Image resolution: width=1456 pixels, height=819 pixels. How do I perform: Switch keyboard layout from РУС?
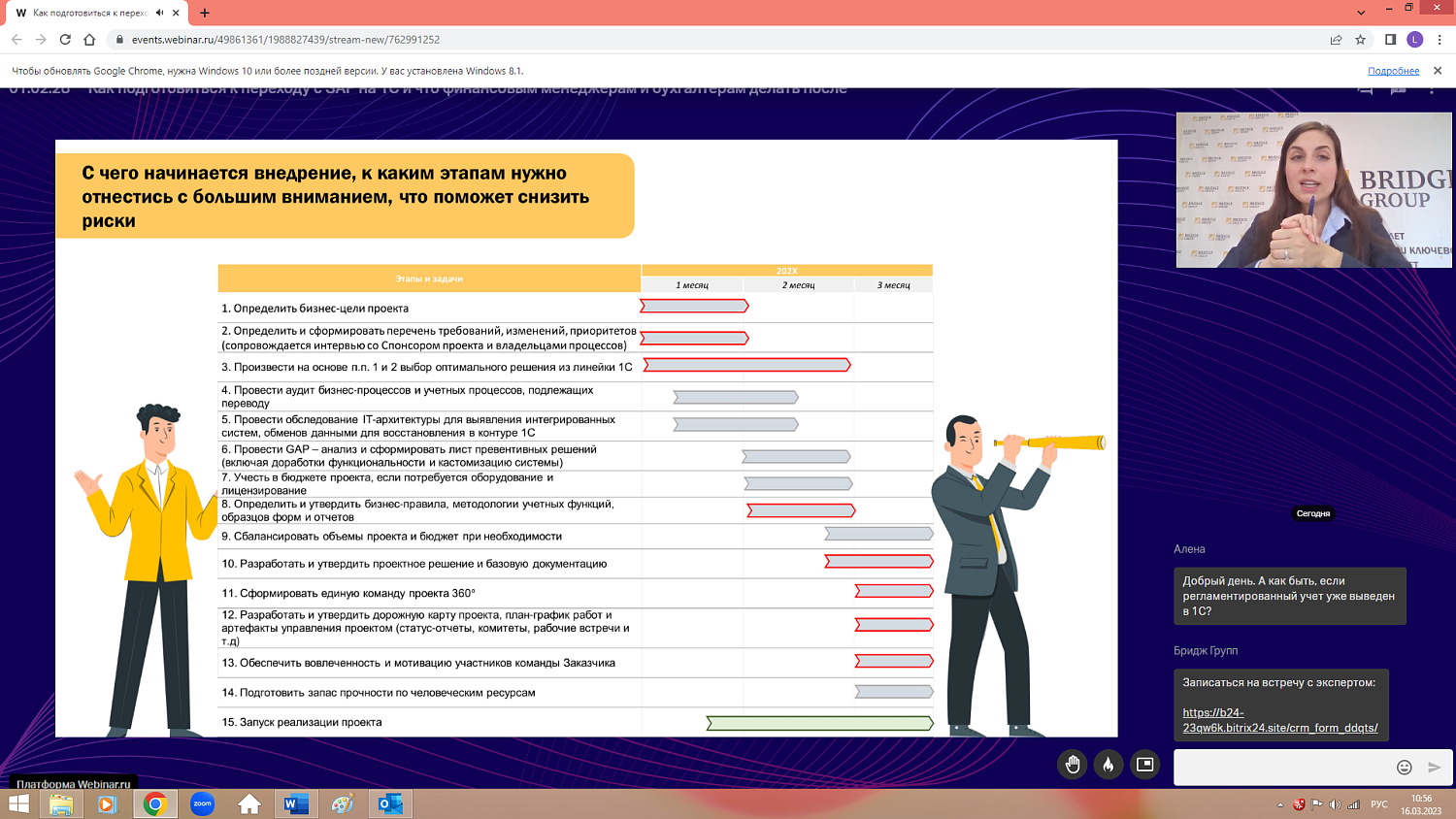point(1381,803)
